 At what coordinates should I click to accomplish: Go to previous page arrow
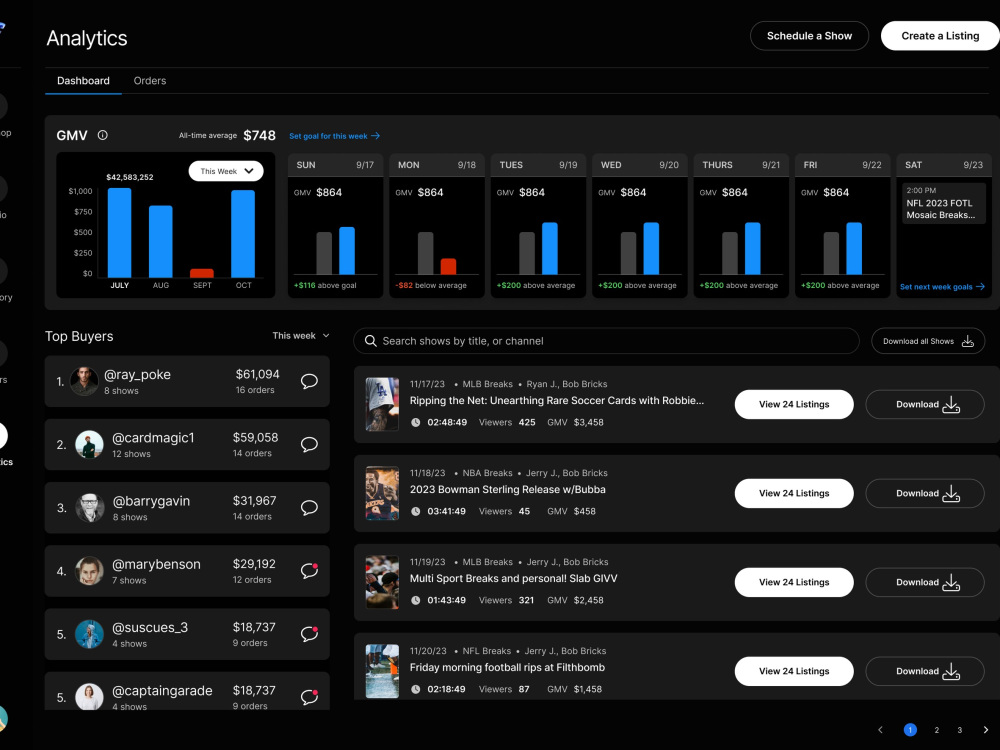click(880, 730)
